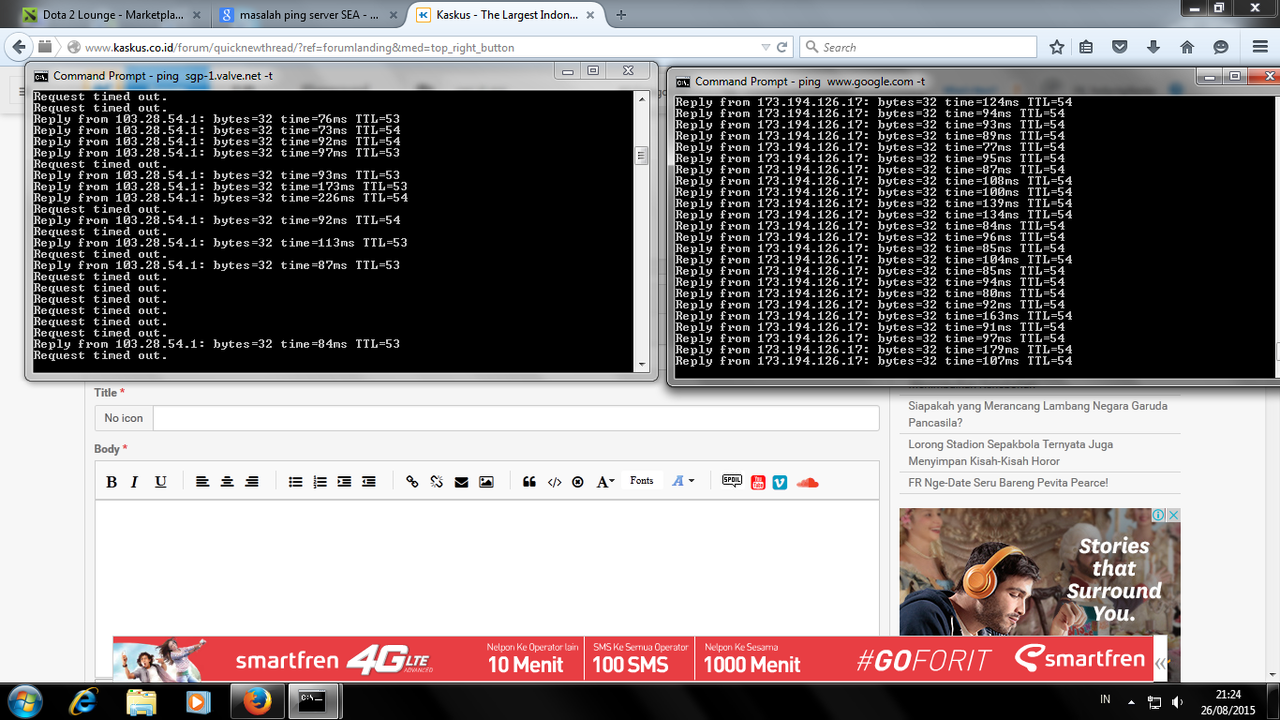Click the scrollbar thumb in sgp-1.valve.net window
Image resolution: width=1280 pixels, height=720 pixels.
(643, 155)
